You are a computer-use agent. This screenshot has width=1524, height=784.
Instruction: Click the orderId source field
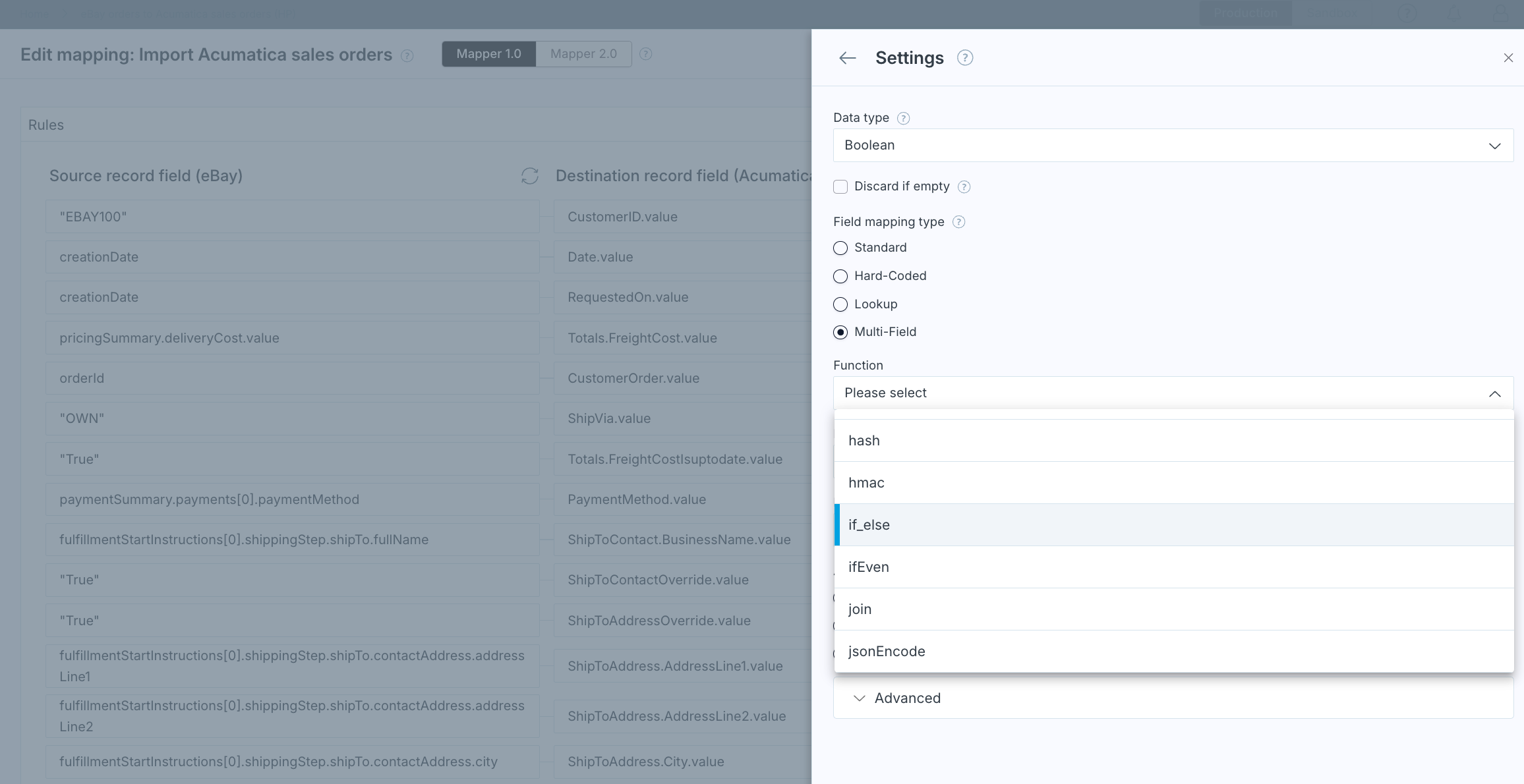292,378
